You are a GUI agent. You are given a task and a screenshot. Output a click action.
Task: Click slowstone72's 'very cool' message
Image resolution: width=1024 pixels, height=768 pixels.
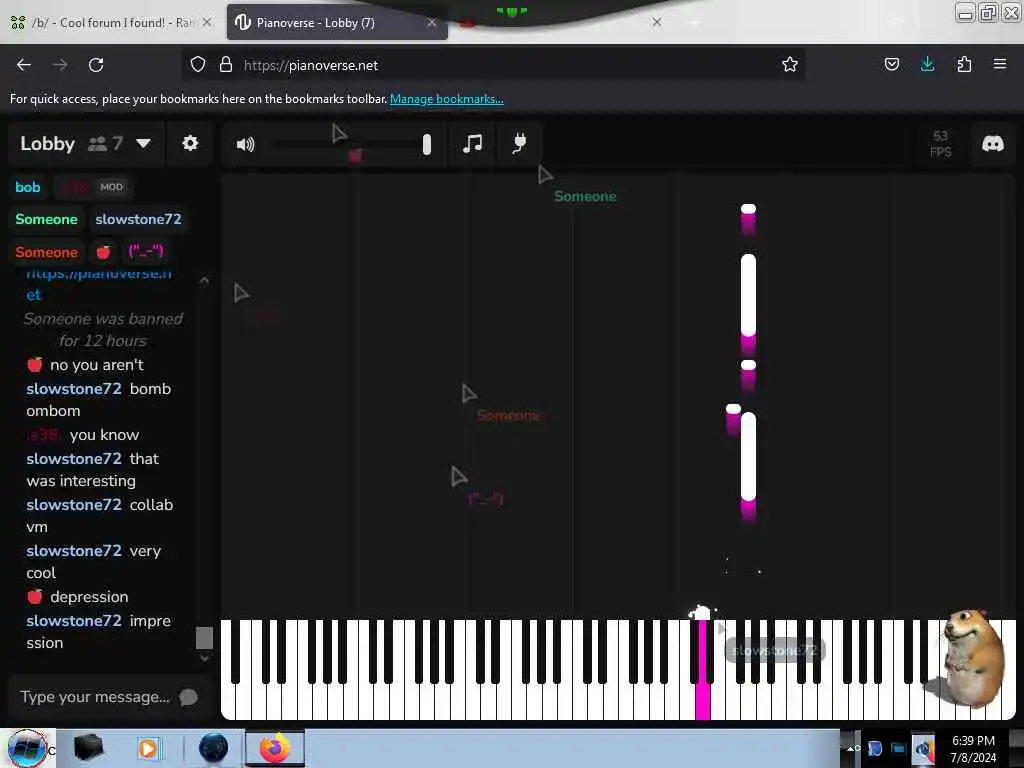tap(93, 562)
